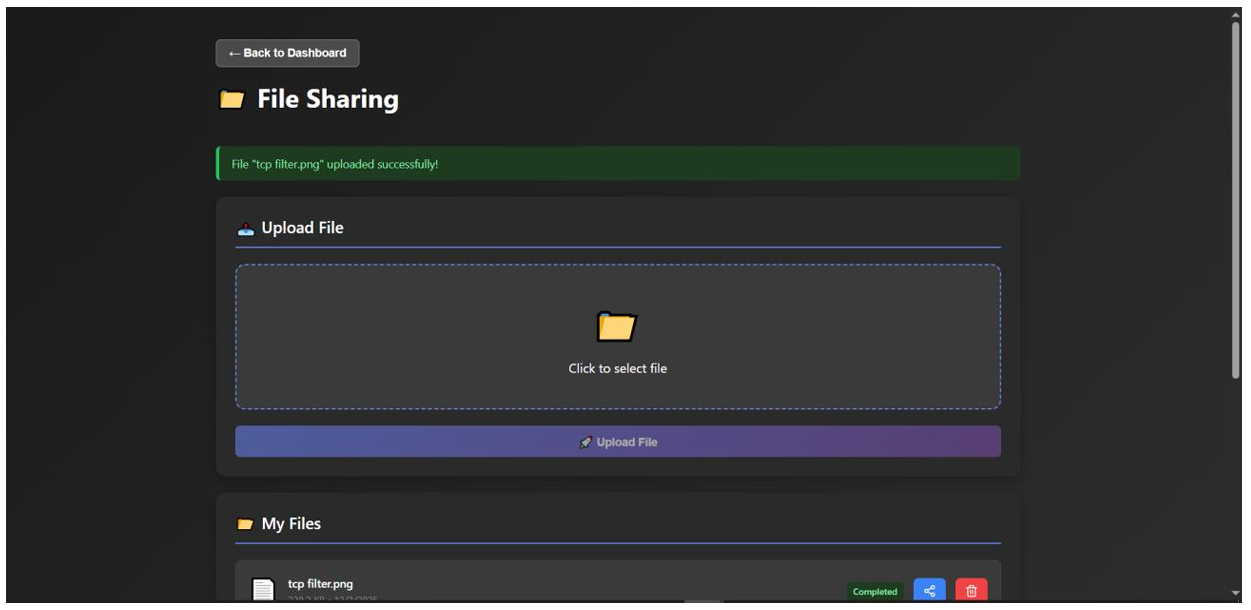
Task: Click the document icon for tcp filter.png
Action: pyautogui.click(x=262, y=590)
